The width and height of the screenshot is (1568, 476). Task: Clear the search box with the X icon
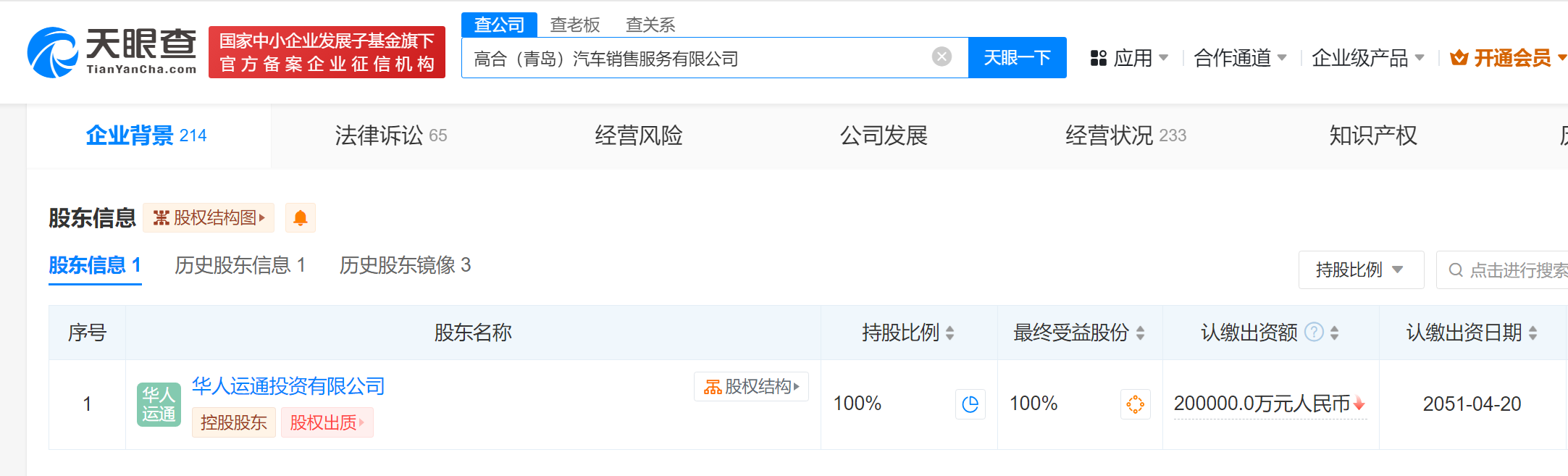tap(942, 57)
